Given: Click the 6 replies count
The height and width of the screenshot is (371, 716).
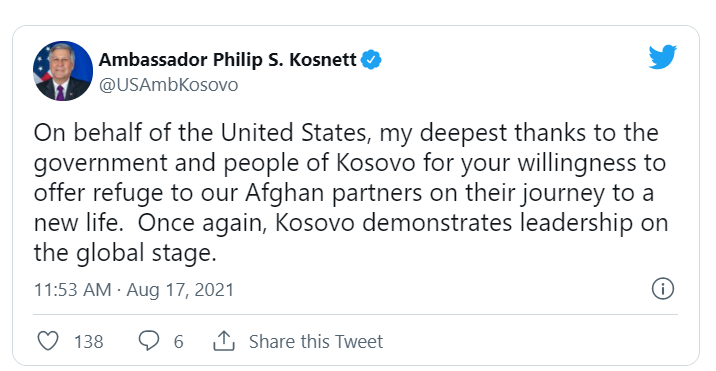Looking at the screenshot, I should coord(179,342).
